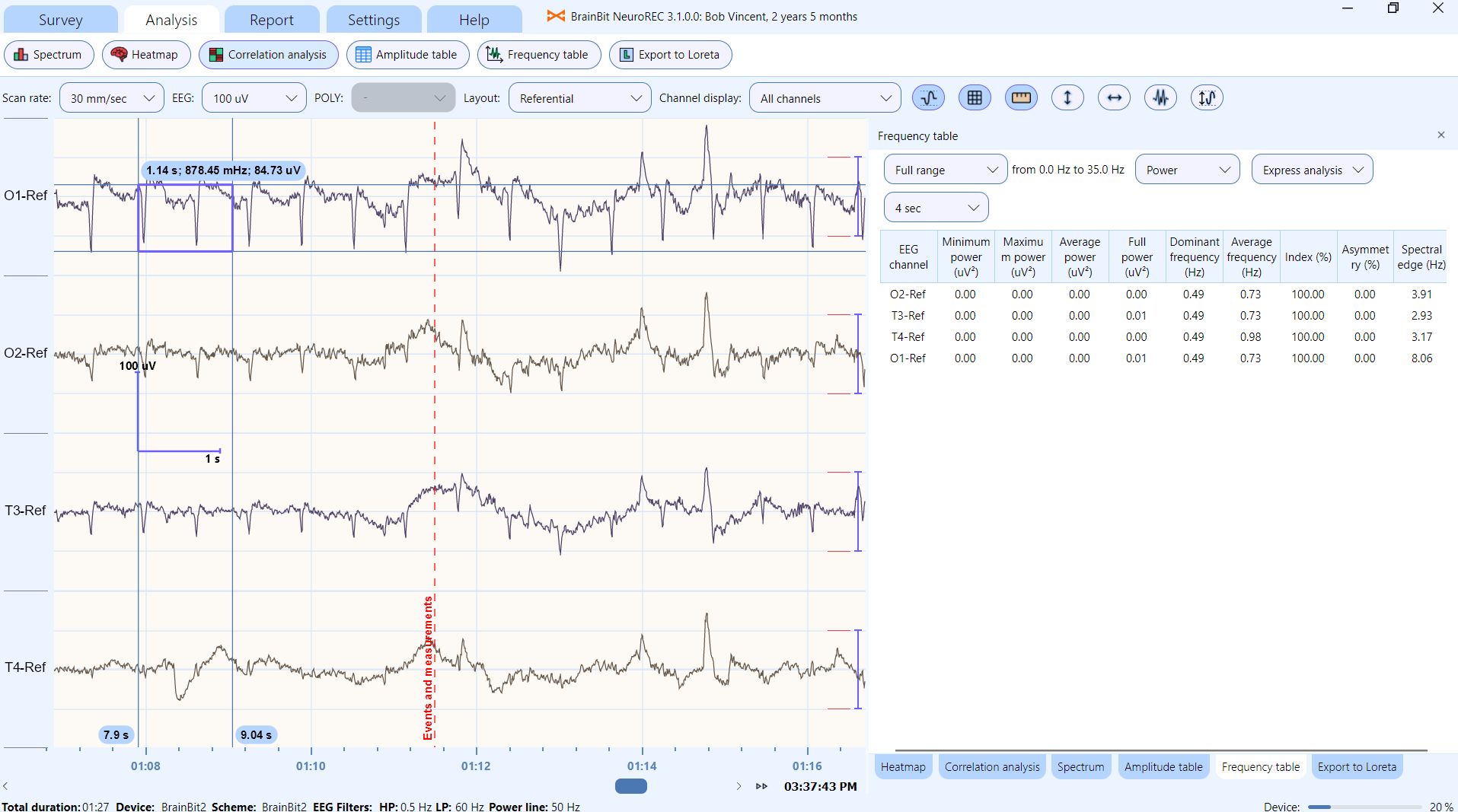Switch to the Survey tab
The width and height of the screenshot is (1458, 812).
pos(60,20)
